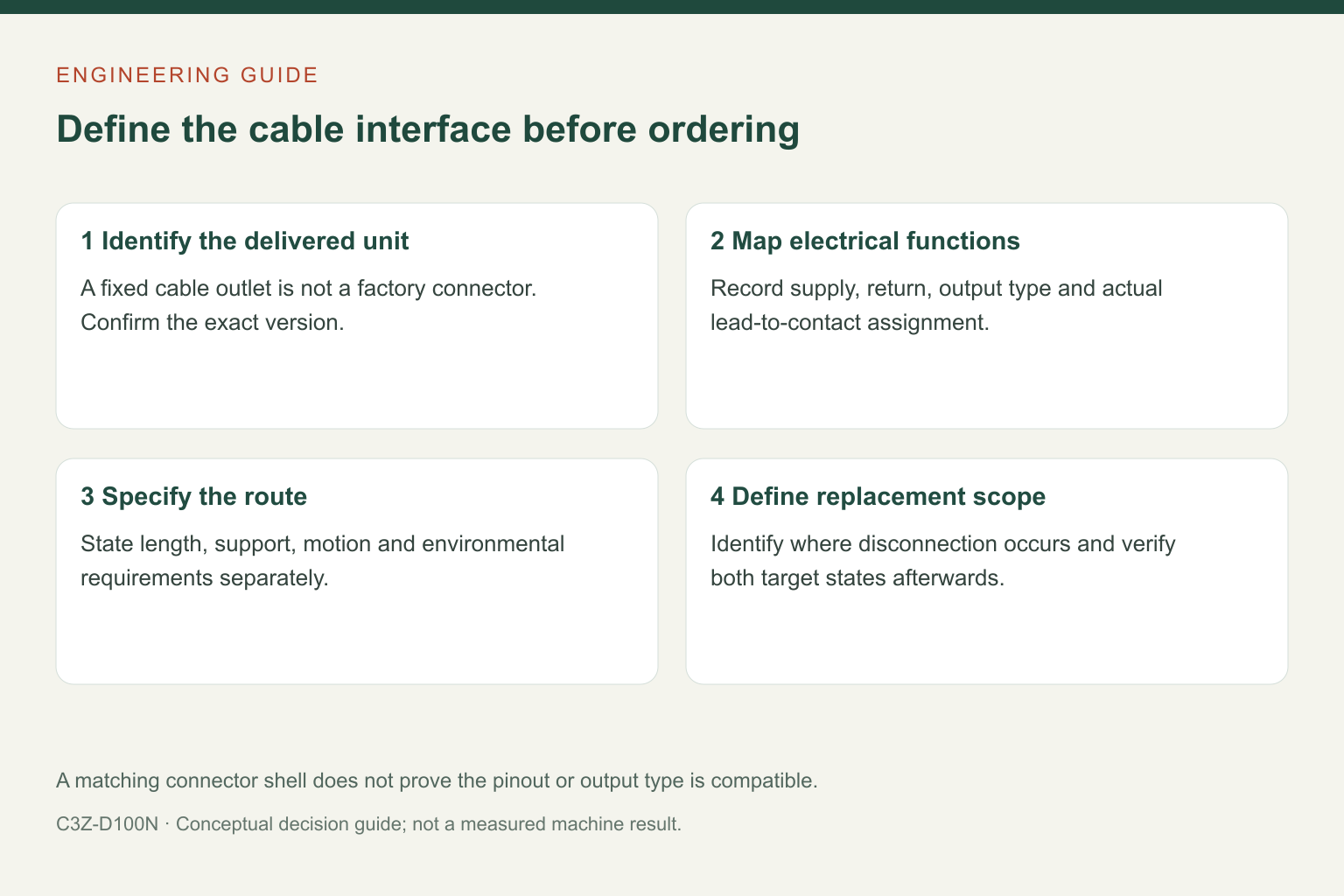Viewport: 1344px width, 896px height.
Task: Click 'Identify where disconnection occurs and verify' text
Action: (x=943, y=543)
